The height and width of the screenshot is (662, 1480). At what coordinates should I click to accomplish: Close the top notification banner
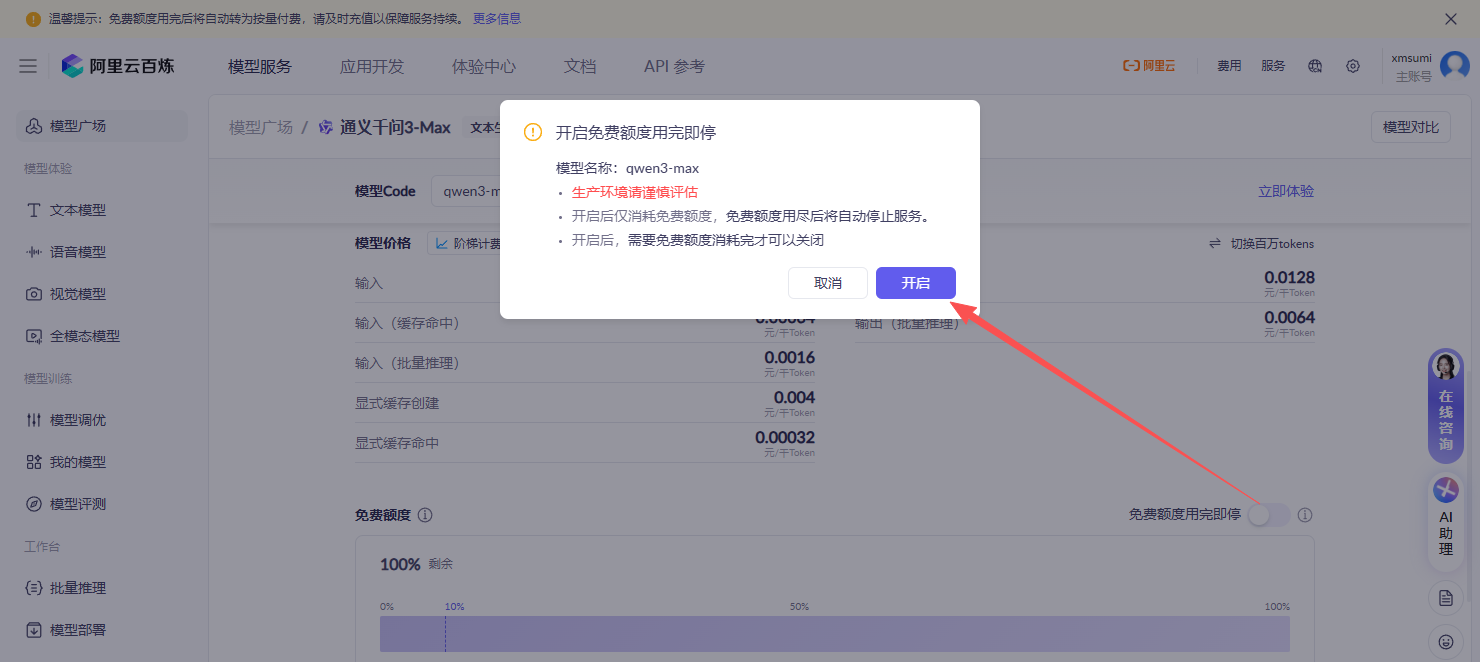click(1451, 19)
